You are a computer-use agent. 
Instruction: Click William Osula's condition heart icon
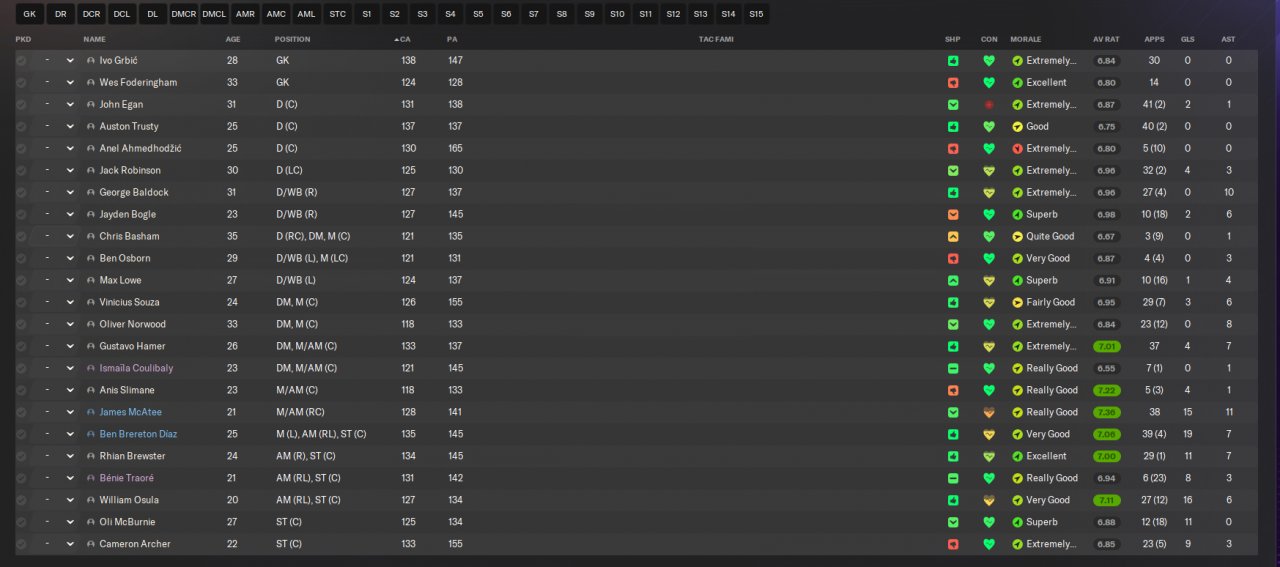989,501
